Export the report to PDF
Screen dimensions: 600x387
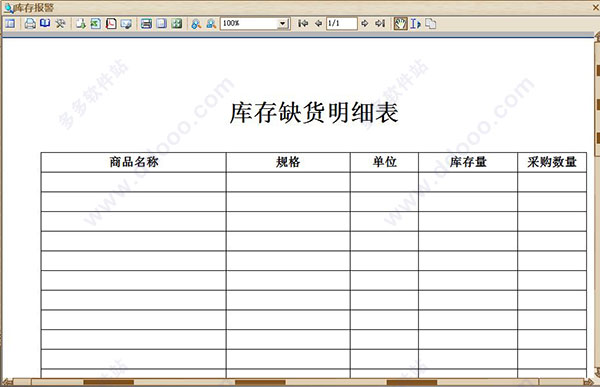pyautogui.click(x=111, y=24)
